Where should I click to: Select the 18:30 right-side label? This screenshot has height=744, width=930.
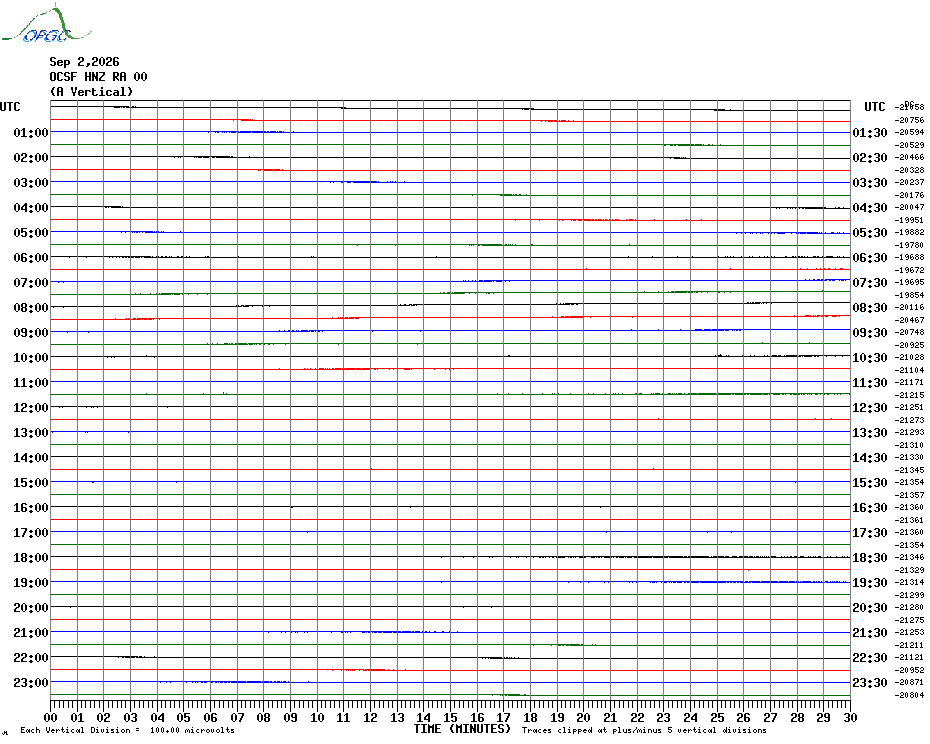click(870, 558)
